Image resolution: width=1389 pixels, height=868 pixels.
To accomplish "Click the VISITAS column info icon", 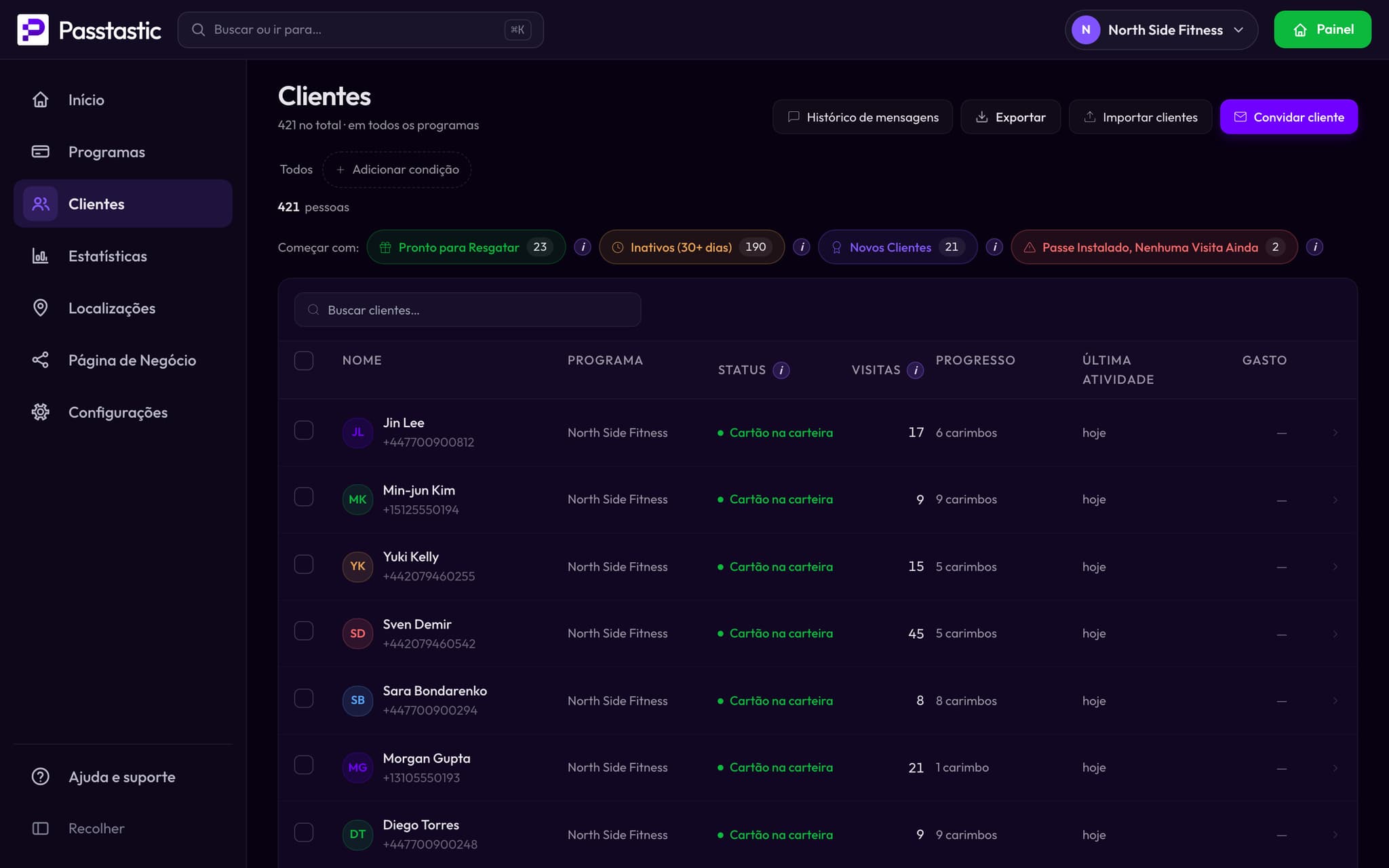I will coord(916,370).
